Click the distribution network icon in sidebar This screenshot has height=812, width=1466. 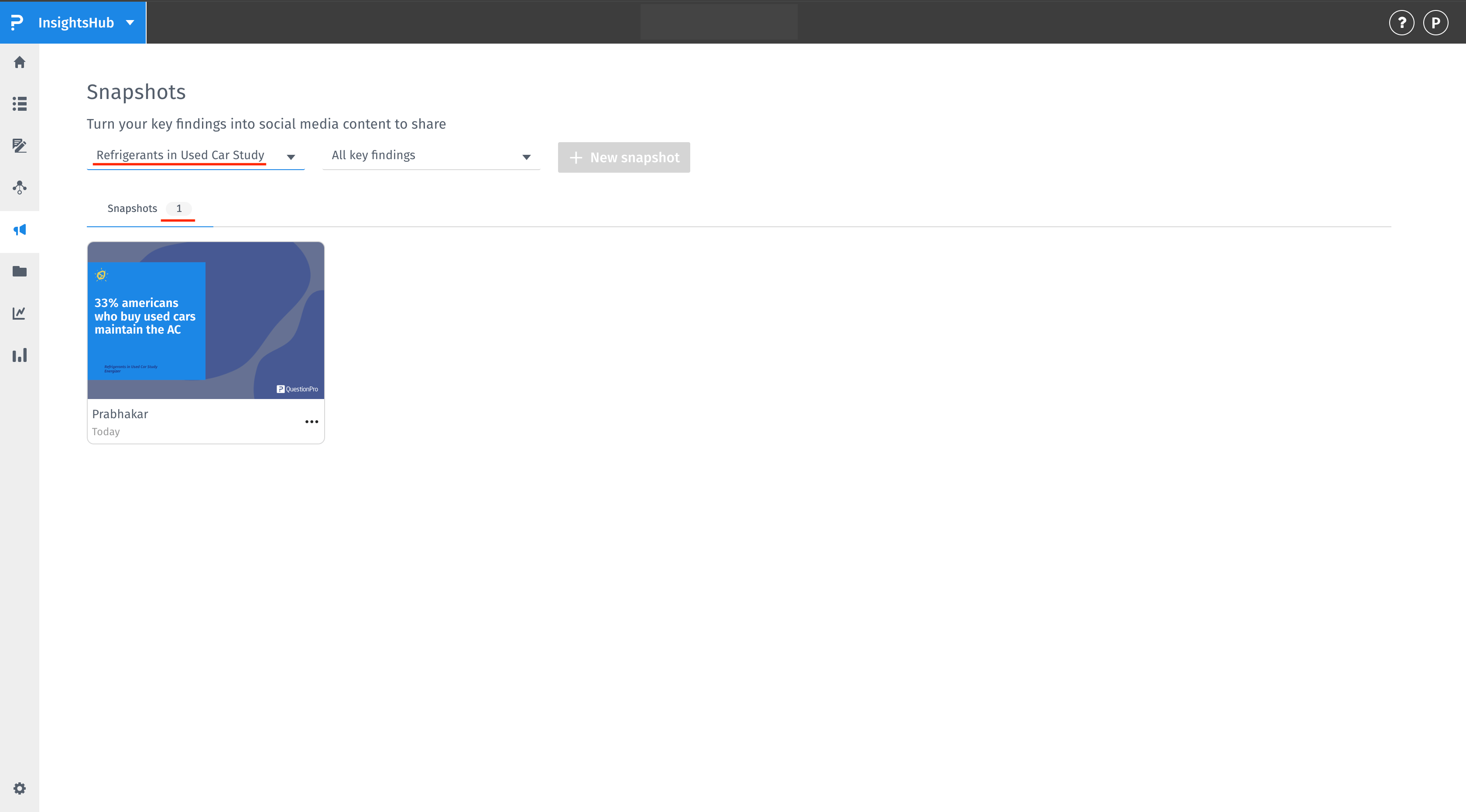pos(20,188)
